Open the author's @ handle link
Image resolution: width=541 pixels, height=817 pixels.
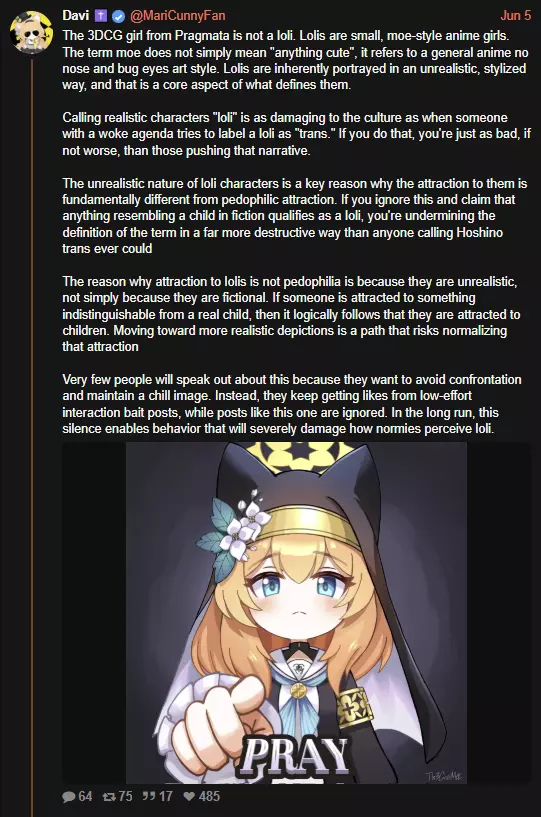[x=177, y=16]
